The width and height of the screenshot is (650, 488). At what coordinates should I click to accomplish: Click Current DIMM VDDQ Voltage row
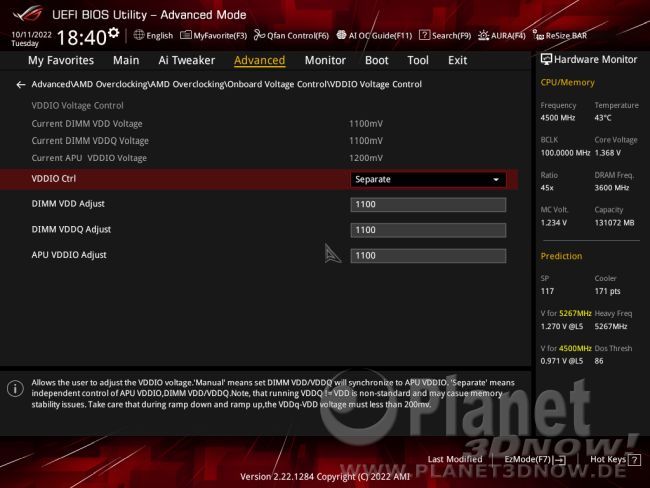point(207,141)
